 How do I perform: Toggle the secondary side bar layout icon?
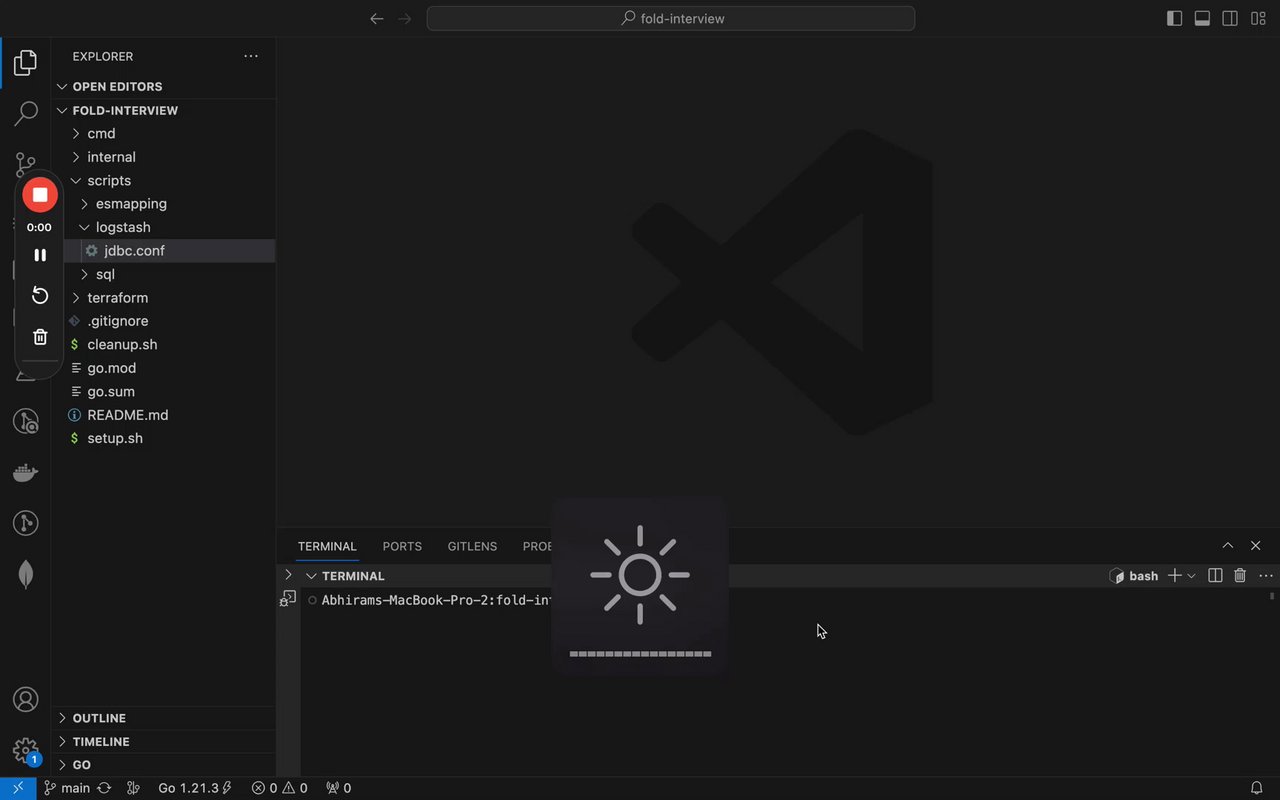1230,18
